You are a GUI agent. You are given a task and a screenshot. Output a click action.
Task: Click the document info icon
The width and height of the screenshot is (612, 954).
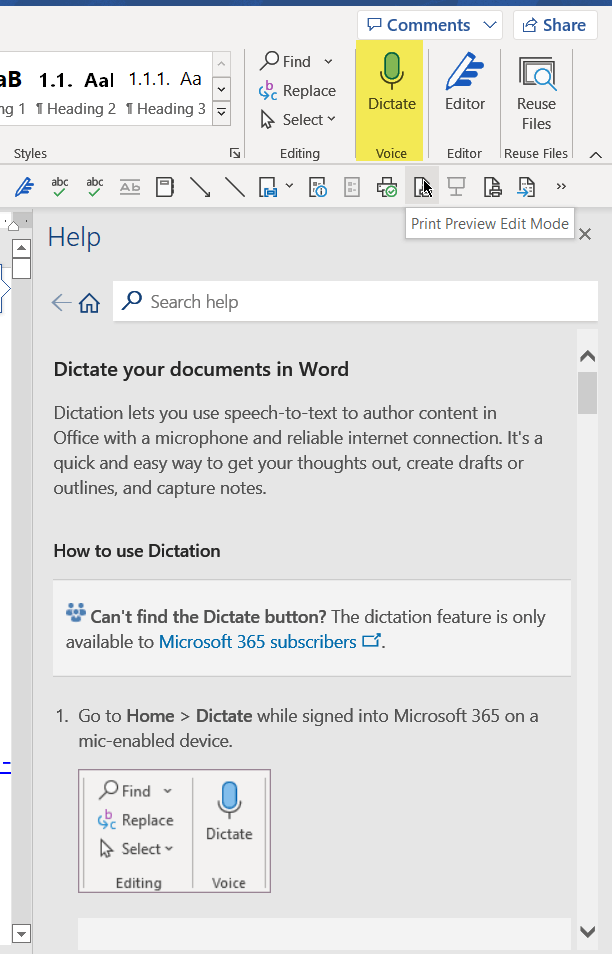click(x=318, y=187)
